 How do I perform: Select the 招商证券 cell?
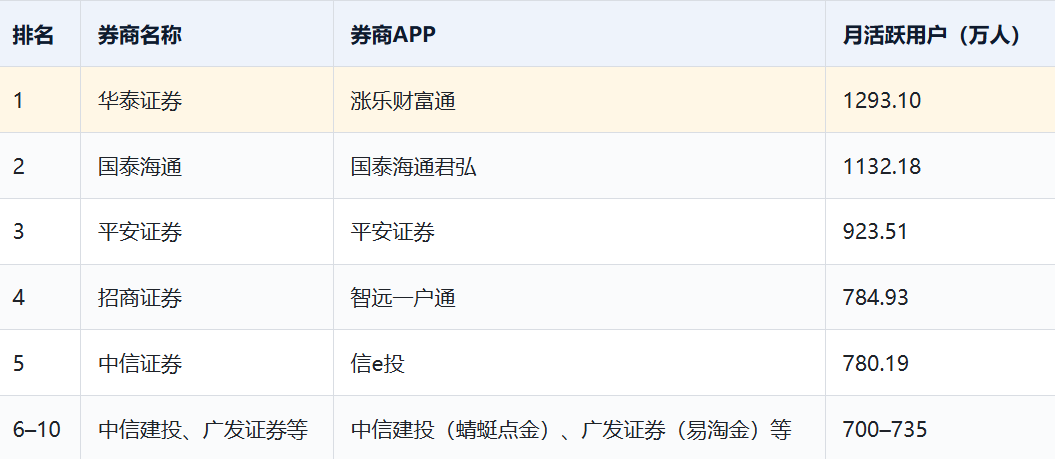(207, 297)
